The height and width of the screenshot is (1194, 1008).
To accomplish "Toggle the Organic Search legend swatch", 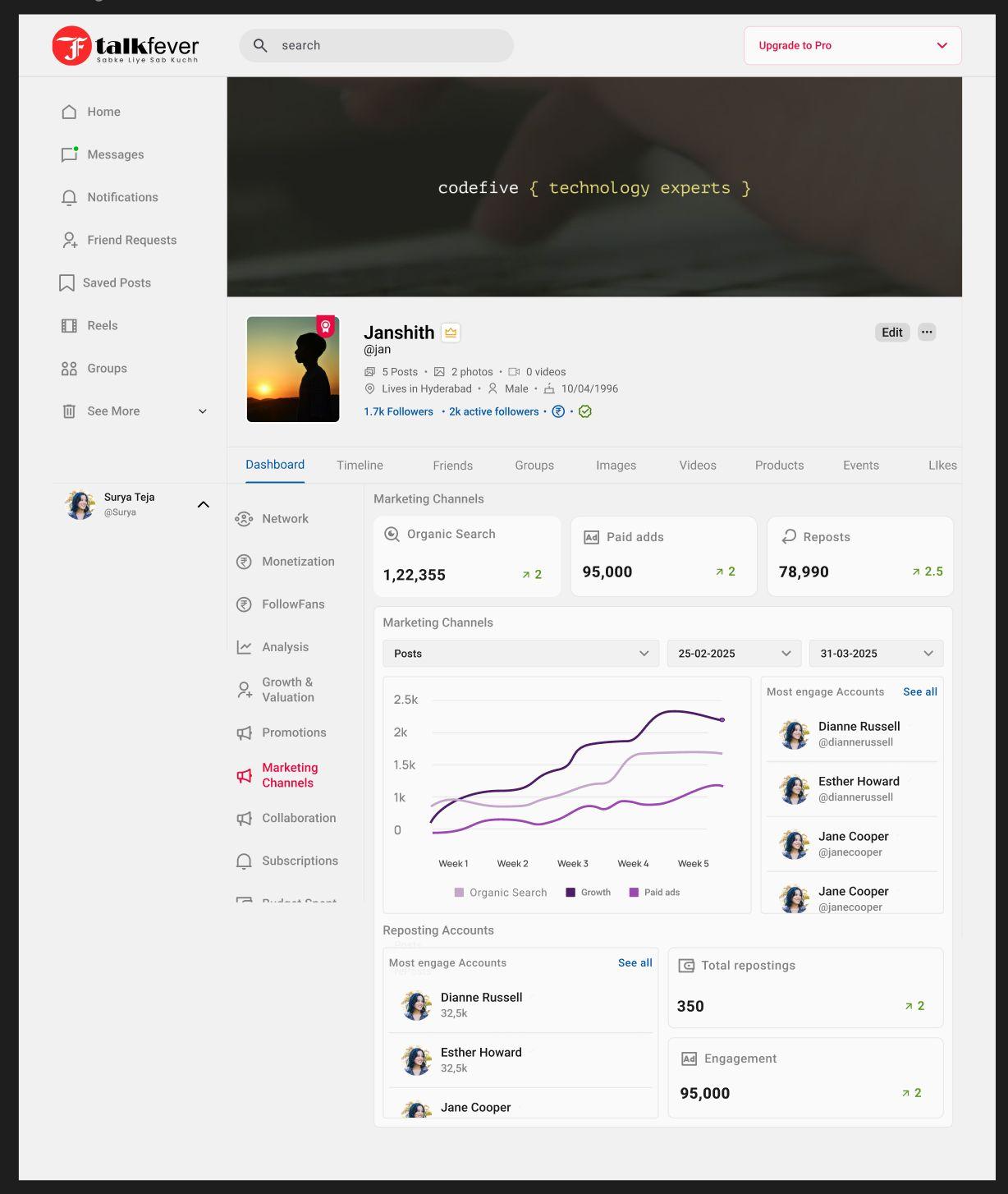I will coord(459,893).
